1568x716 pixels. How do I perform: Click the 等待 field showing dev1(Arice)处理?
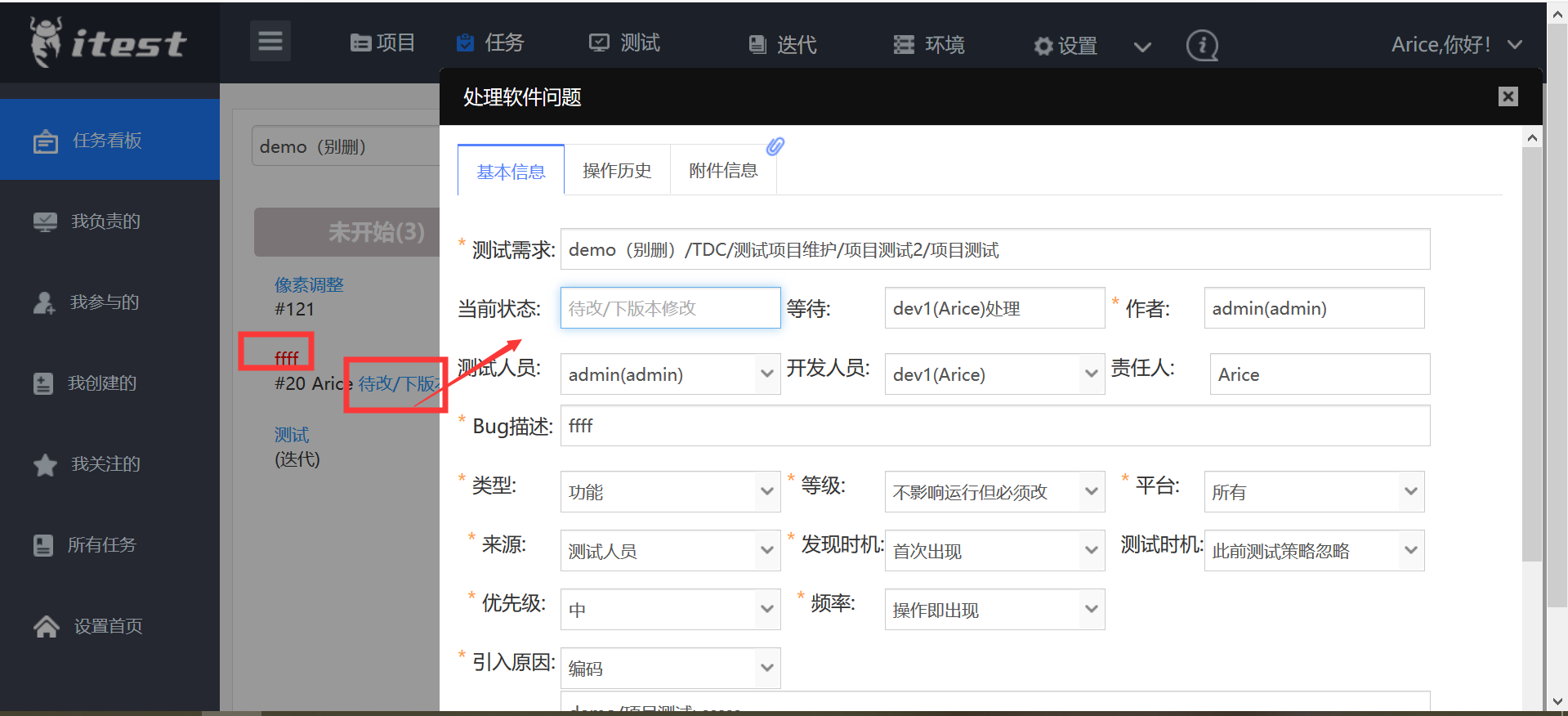coord(994,308)
